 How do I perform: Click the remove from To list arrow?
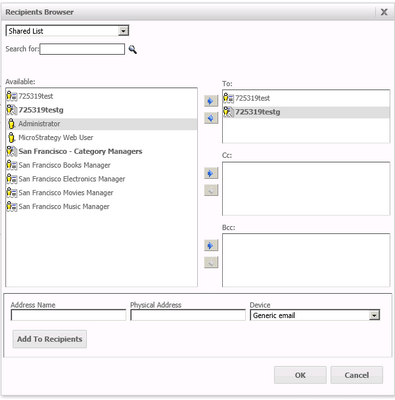[x=211, y=118]
